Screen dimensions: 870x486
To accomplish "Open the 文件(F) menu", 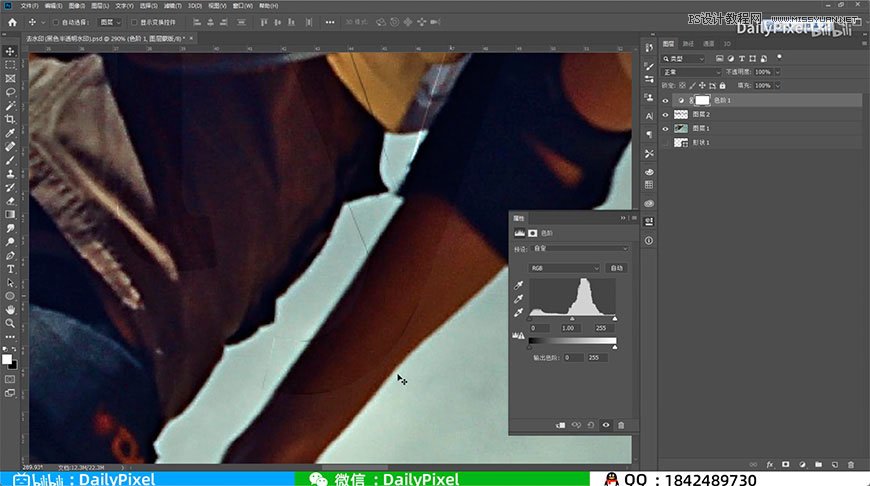I will click(x=29, y=6).
